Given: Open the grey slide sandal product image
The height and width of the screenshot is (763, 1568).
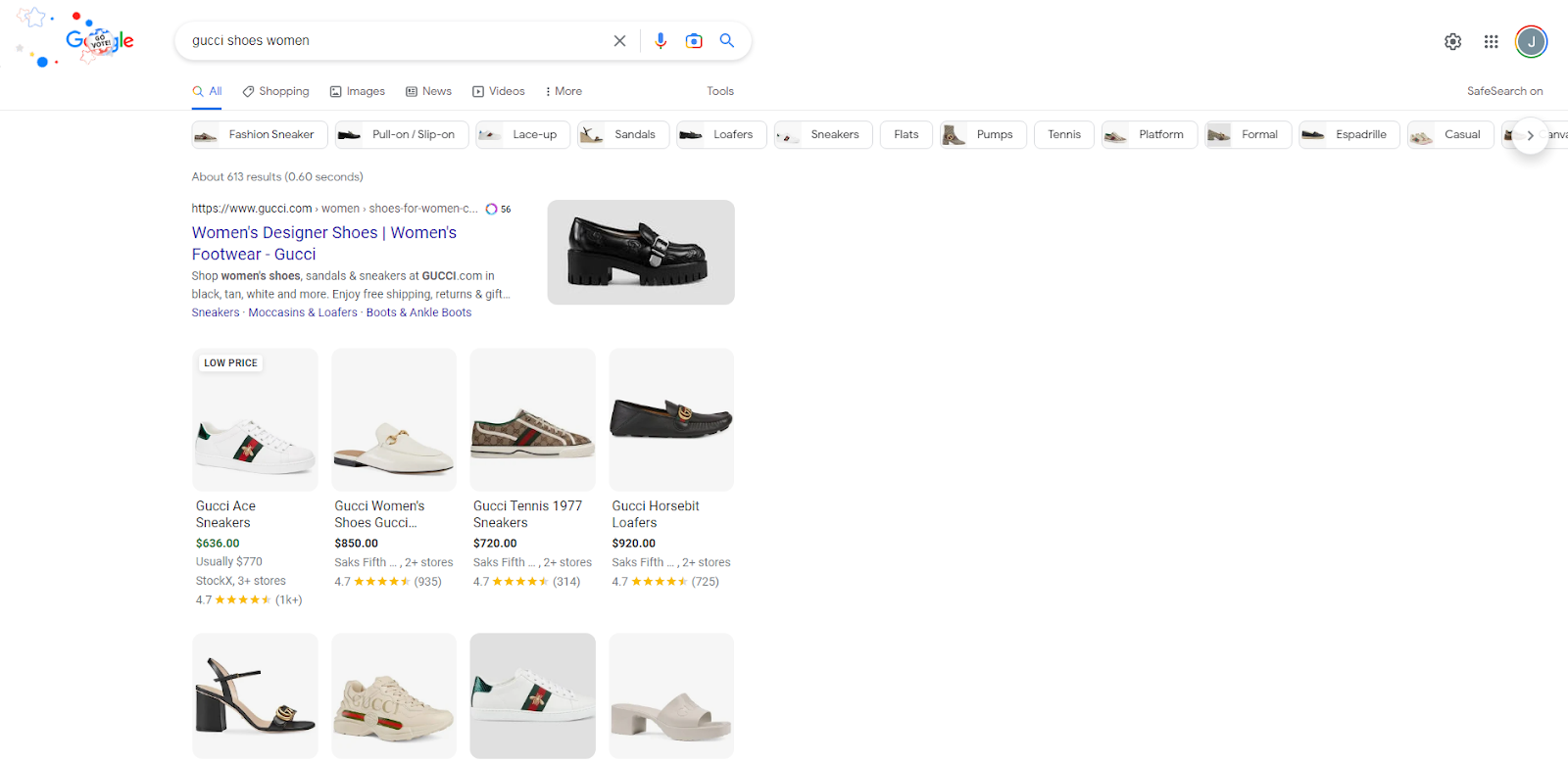Looking at the screenshot, I should pyautogui.click(x=671, y=695).
